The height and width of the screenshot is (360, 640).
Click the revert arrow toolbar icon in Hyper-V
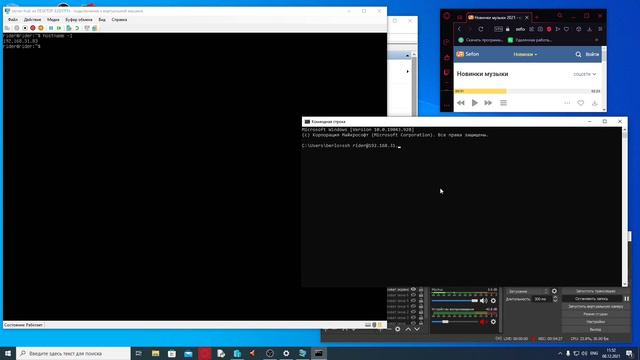point(77,28)
